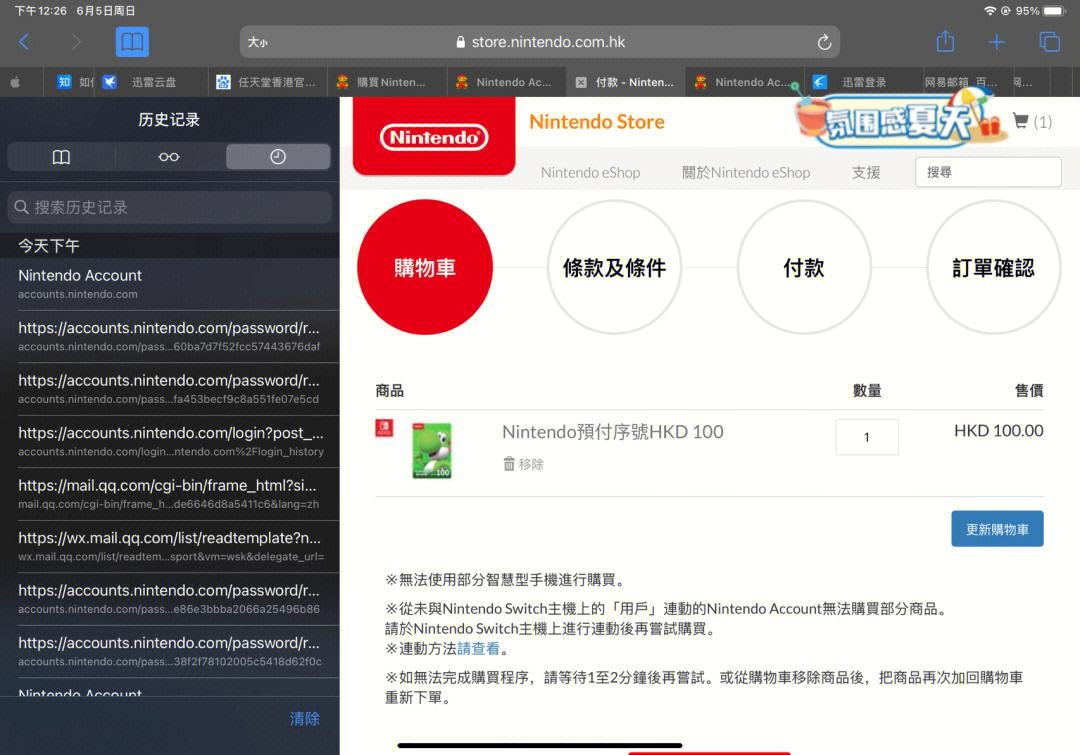The height and width of the screenshot is (755, 1080).
Task: Click the 更新購物車 button
Action: tap(997, 529)
